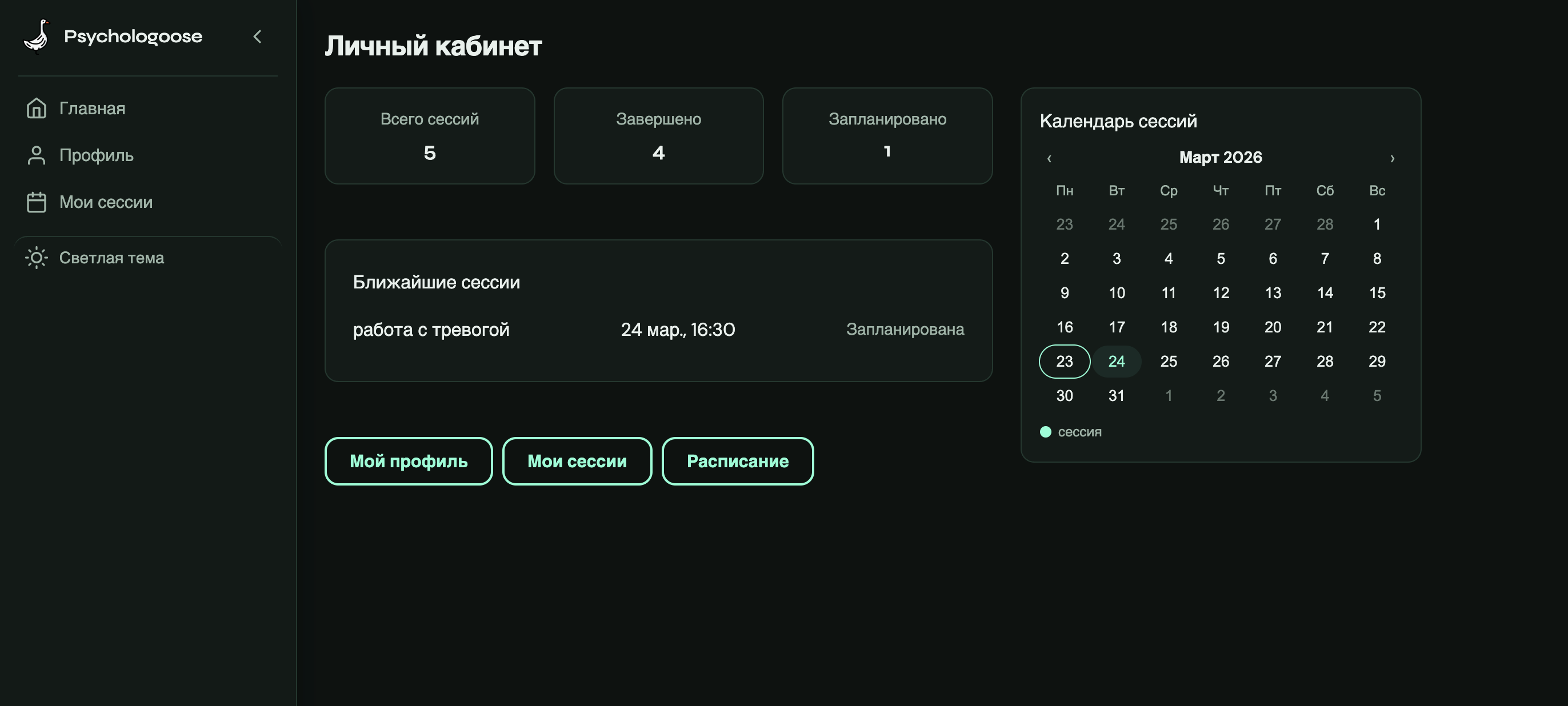This screenshot has height=706, width=1568.
Task: Click the session time 24 мар., 16:30
Action: coord(678,329)
